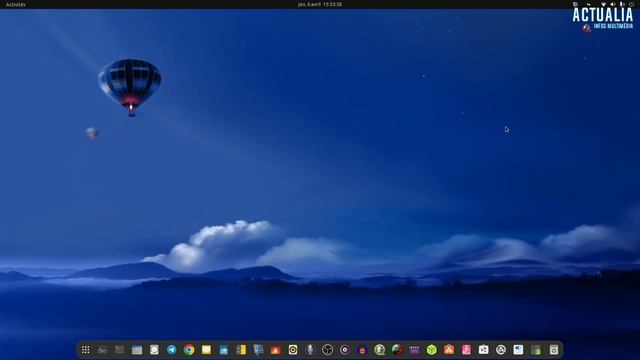The width and height of the screenshot is (640, 360).
Task: Open the yellow archive manager icon
Action: coord(241,350)
